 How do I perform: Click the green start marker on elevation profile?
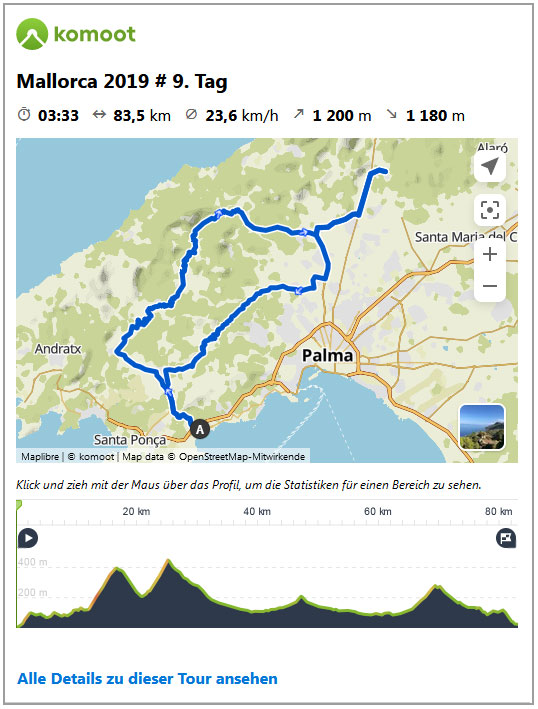click(x=19, y=505)
